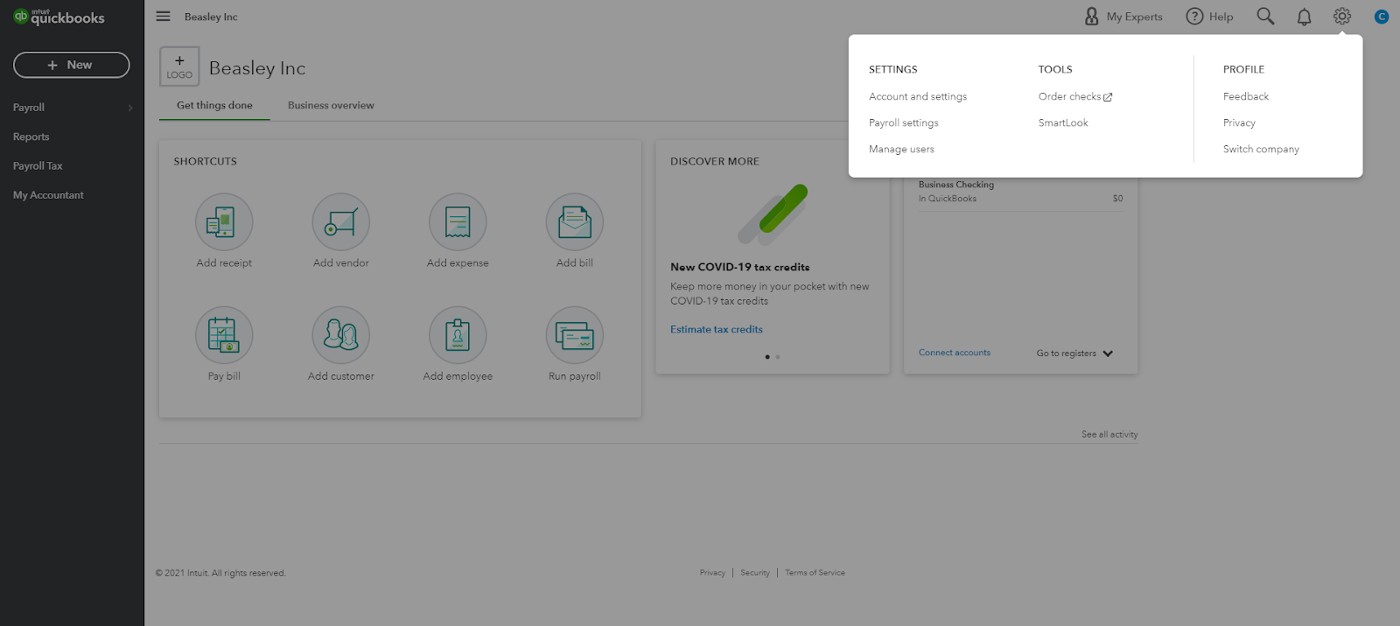Select the Add bill shortcut icon
Image resolution: width=1400 pixels, height=626 pixels.
click(575, 221)
